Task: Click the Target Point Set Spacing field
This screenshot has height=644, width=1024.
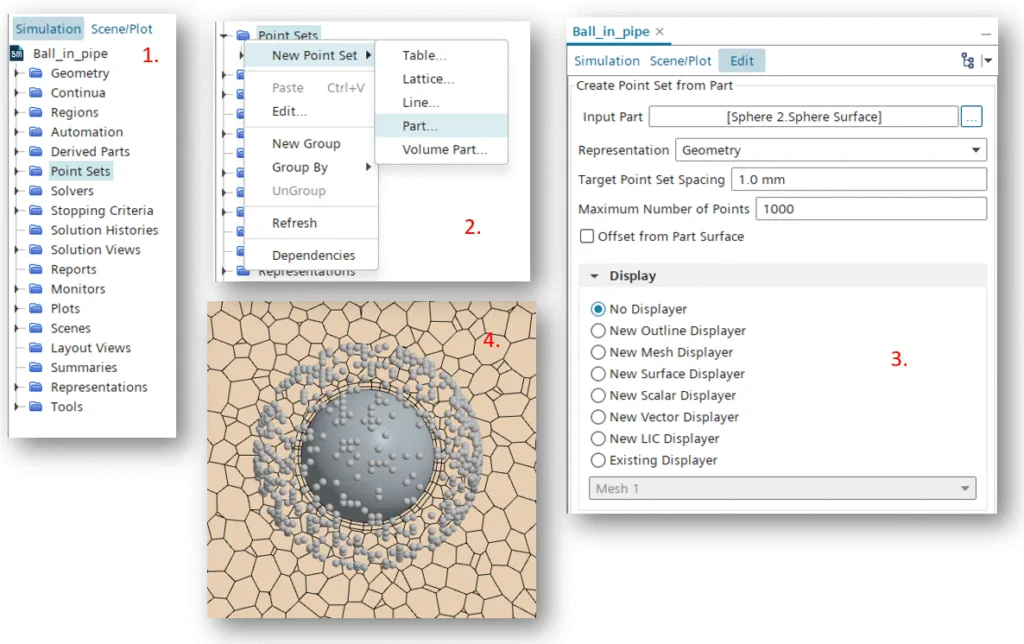Action: [x=858, y=180]
